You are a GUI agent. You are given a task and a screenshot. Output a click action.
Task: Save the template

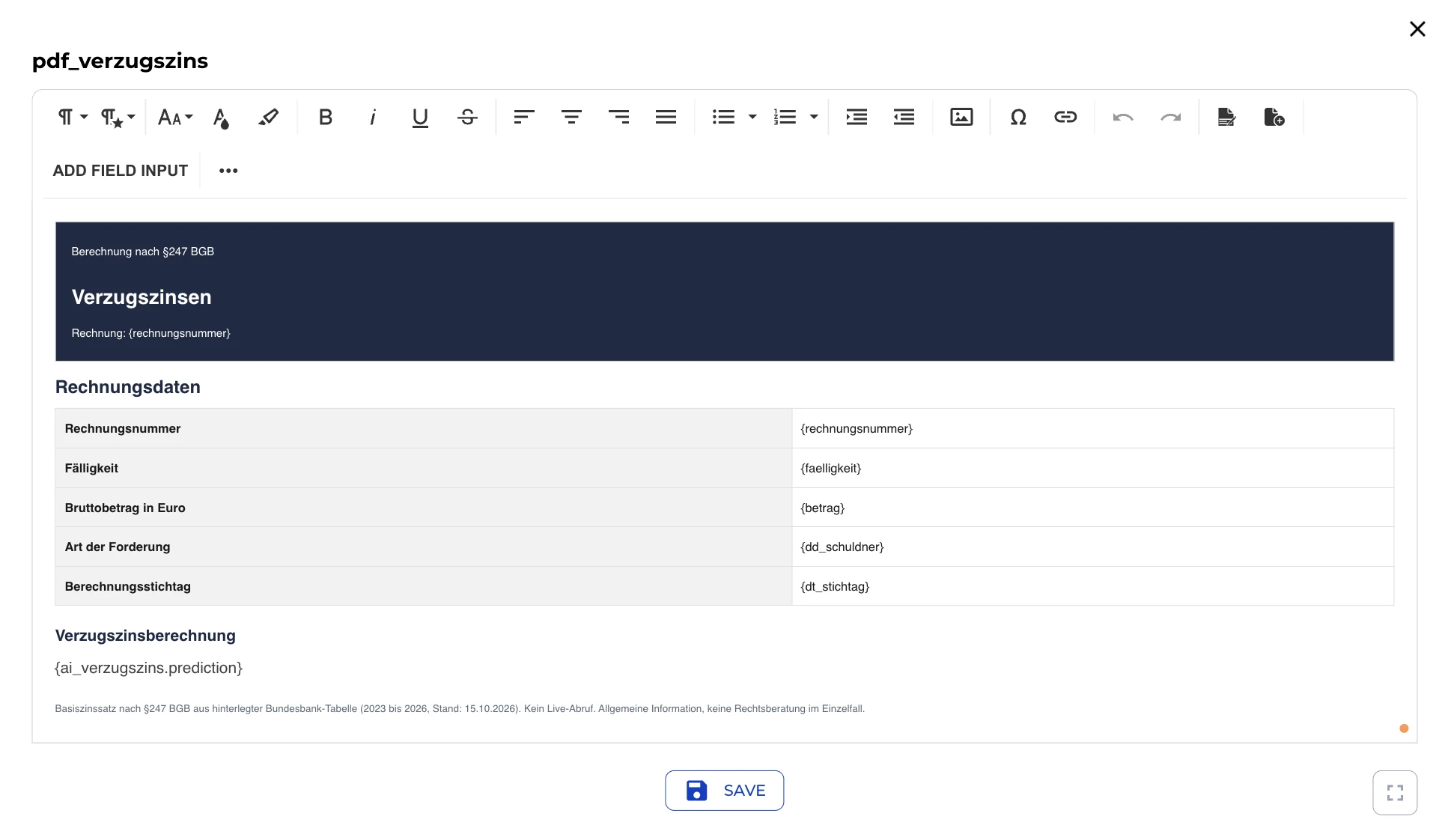tap(724, 791)
